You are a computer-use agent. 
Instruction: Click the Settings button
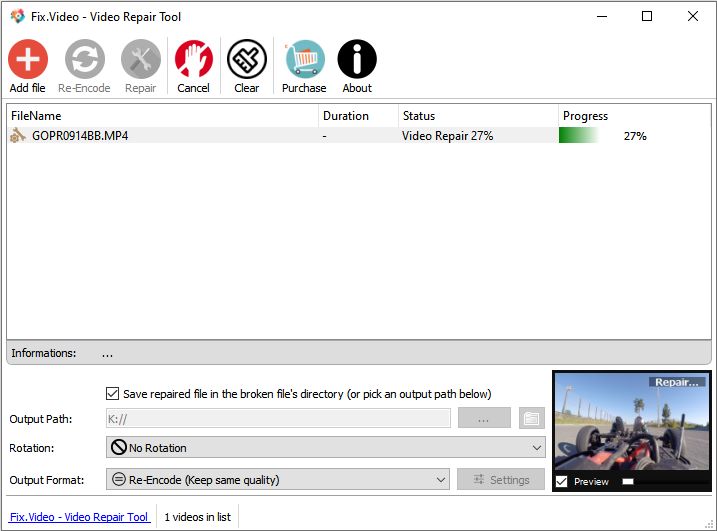coord(501,479)
